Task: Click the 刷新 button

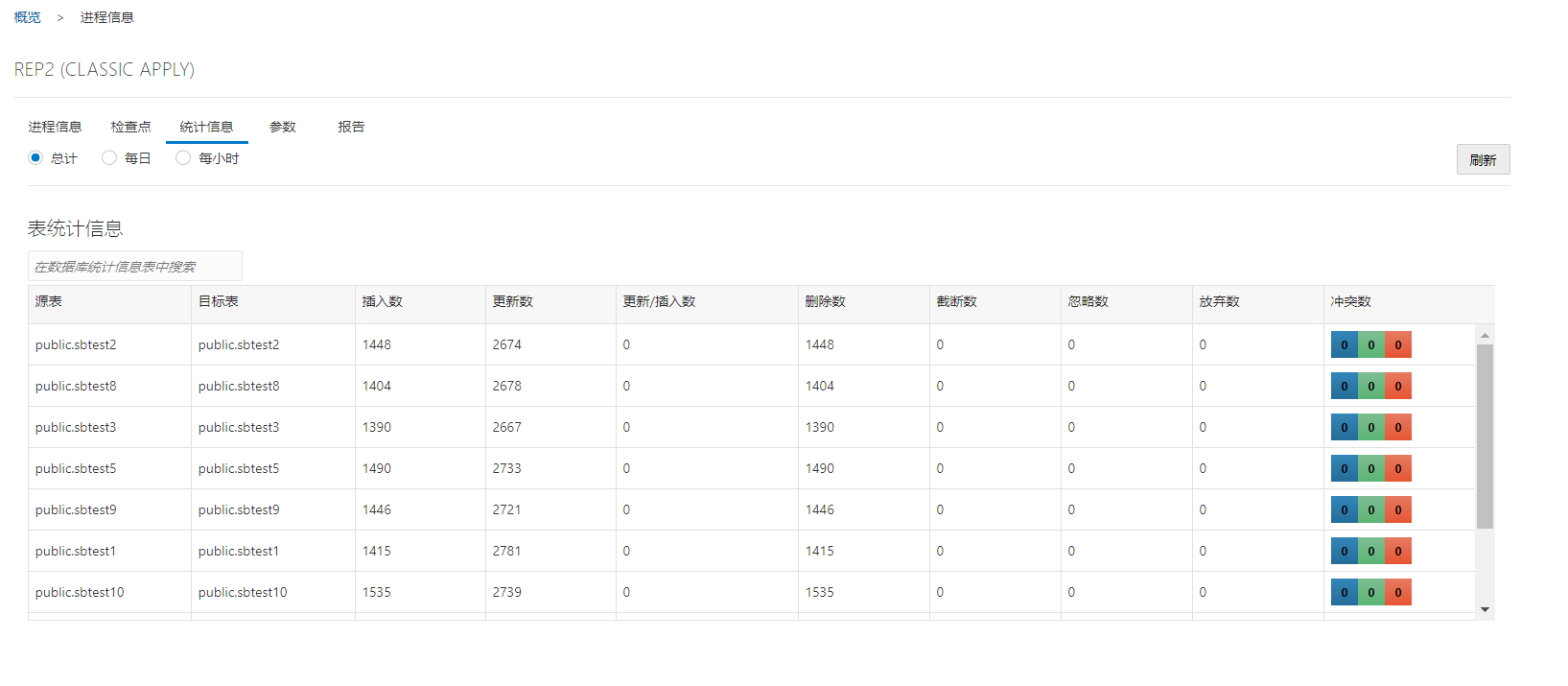Action: pyautogui.click(x=1483, y=160)
